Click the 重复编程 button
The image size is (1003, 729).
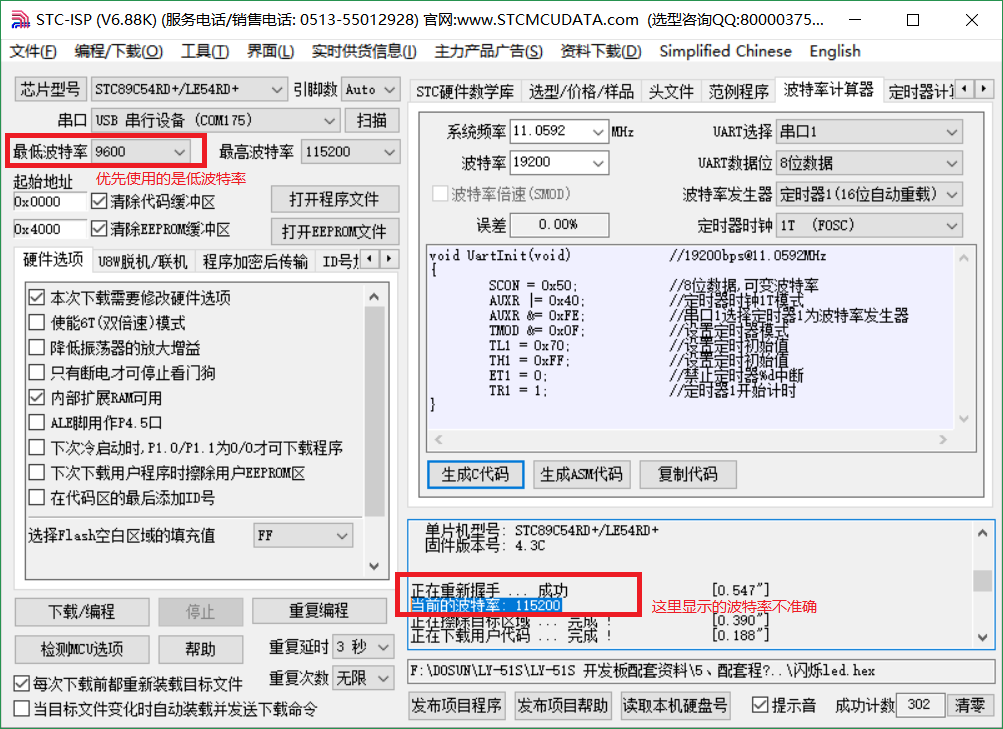pyautogui.click(x=319, y=611)
